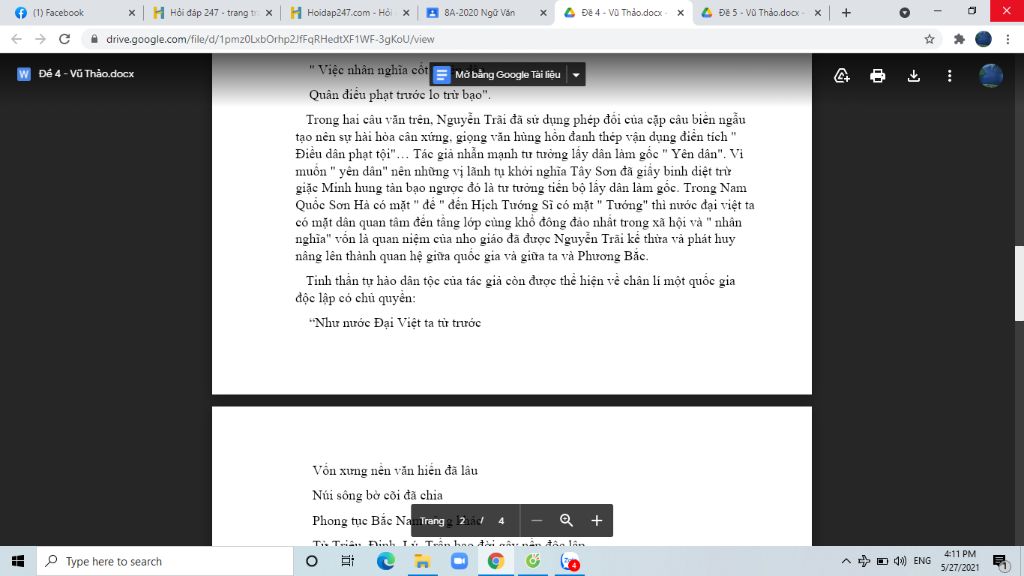Switch to 8A-2020 Ngữ Văn tab
The width and height of the screenshot is (1024, 576).
click(x=485, y=12)
